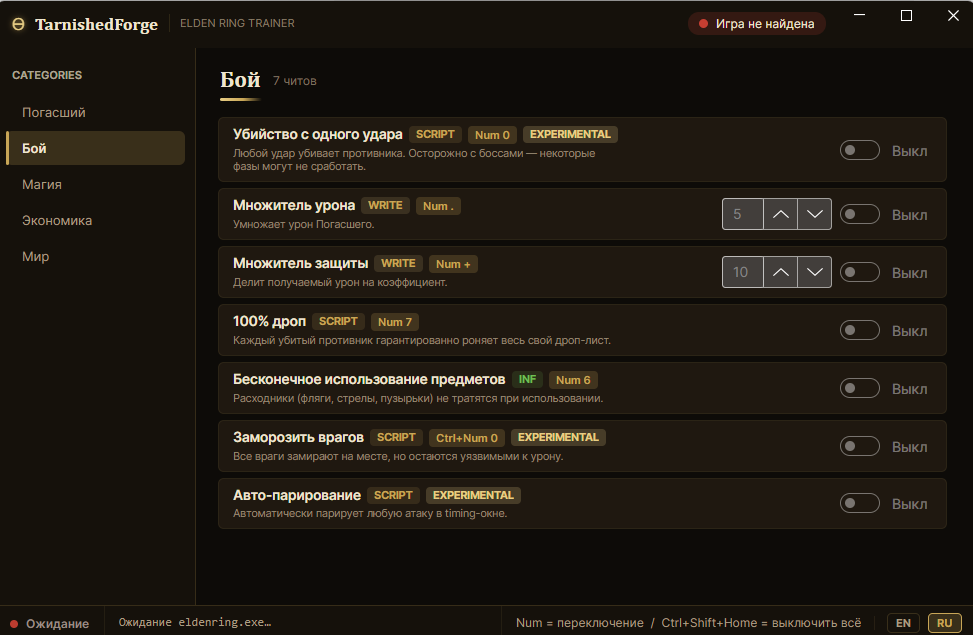Image resolution: width=973 pixels, height=635 pixels.
Task: Click the Убийство с одного удара title
Action: click(x=318, y=135)
